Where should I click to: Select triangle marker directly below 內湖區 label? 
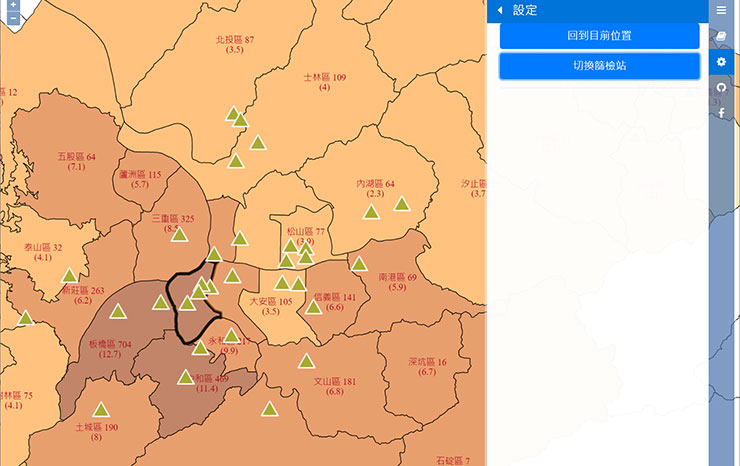(371, 212)
